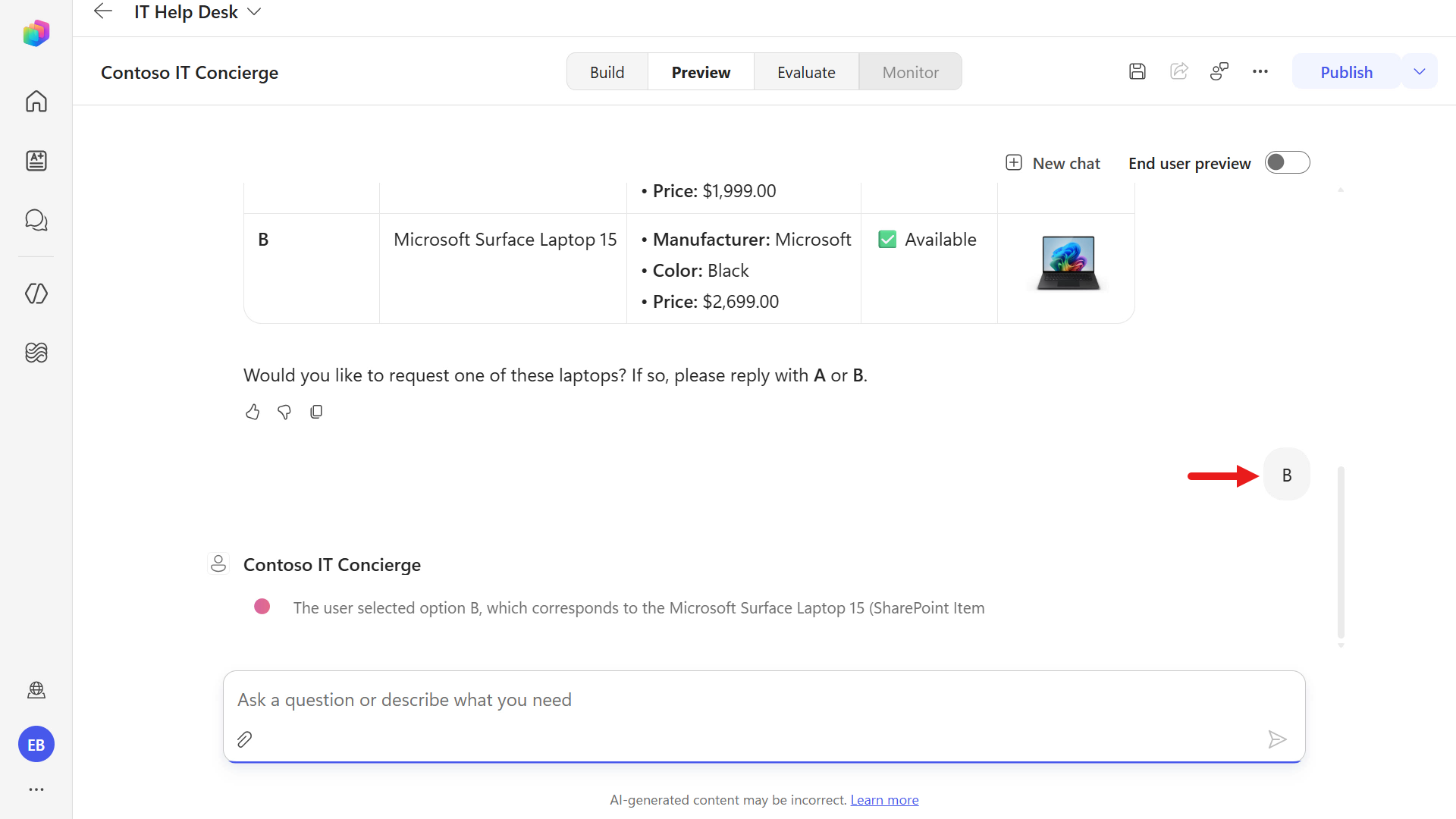Screen dimensions: 1456x819
Task: Click the chat vertical scrollbar
Action: click(1341, 552)
